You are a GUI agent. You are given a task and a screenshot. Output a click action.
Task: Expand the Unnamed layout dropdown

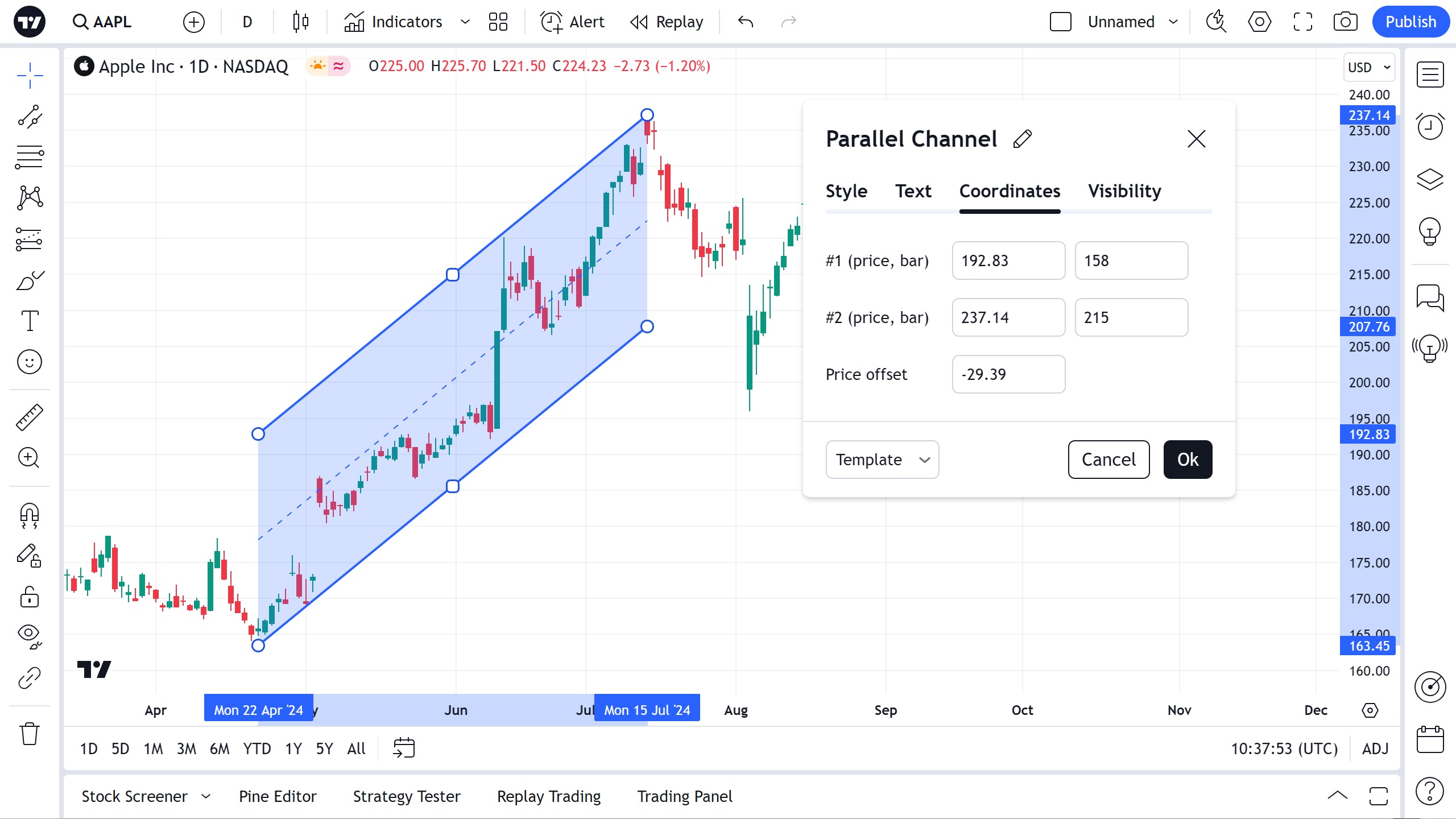coord(1173,22)
